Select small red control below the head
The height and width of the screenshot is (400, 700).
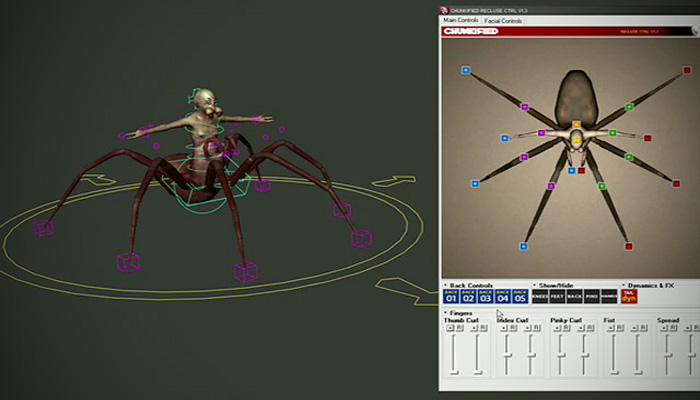[x=581, y=171]
